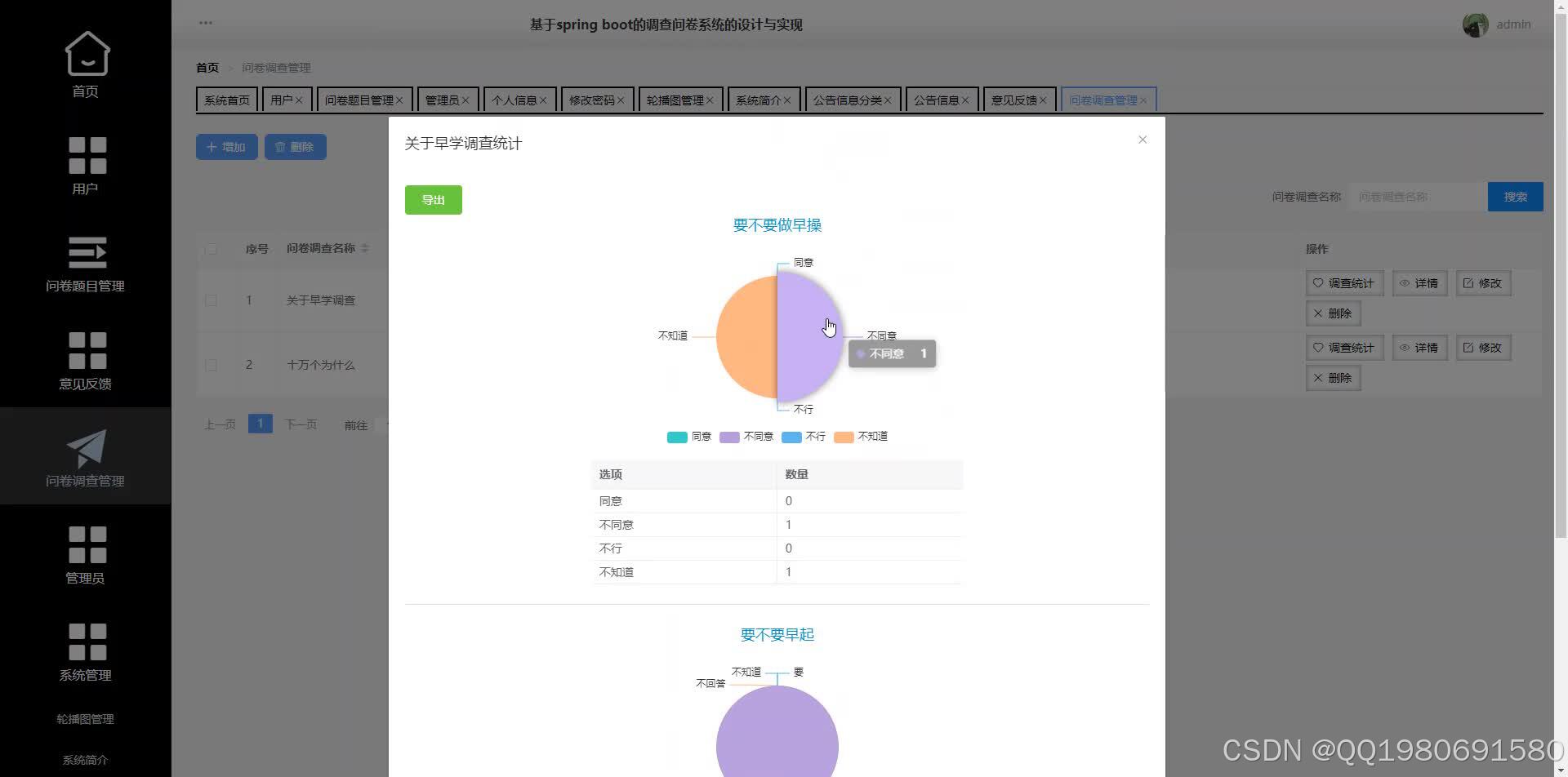Open 轮播图管理 submenu item in sidebar
The width and height of the screenshot is (1568, 777).
tap(86, 719)
